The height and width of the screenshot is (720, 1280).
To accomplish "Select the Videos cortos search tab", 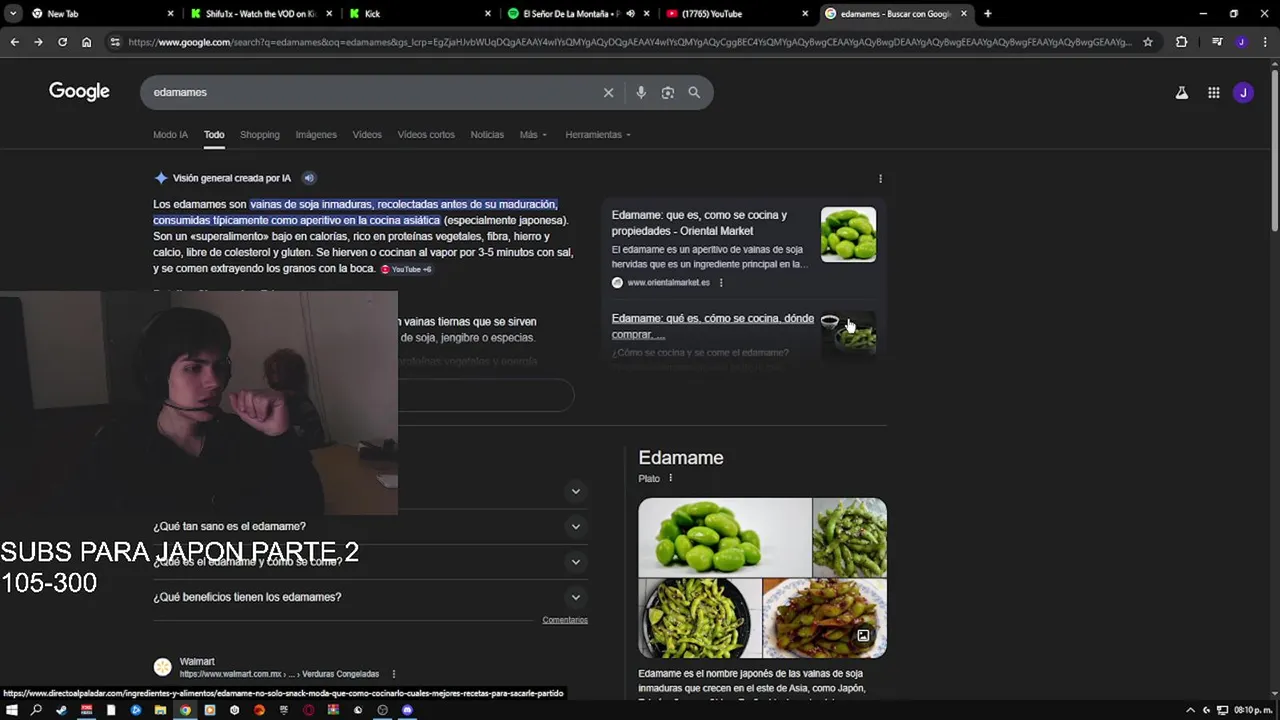I will (x=426, y=134).
